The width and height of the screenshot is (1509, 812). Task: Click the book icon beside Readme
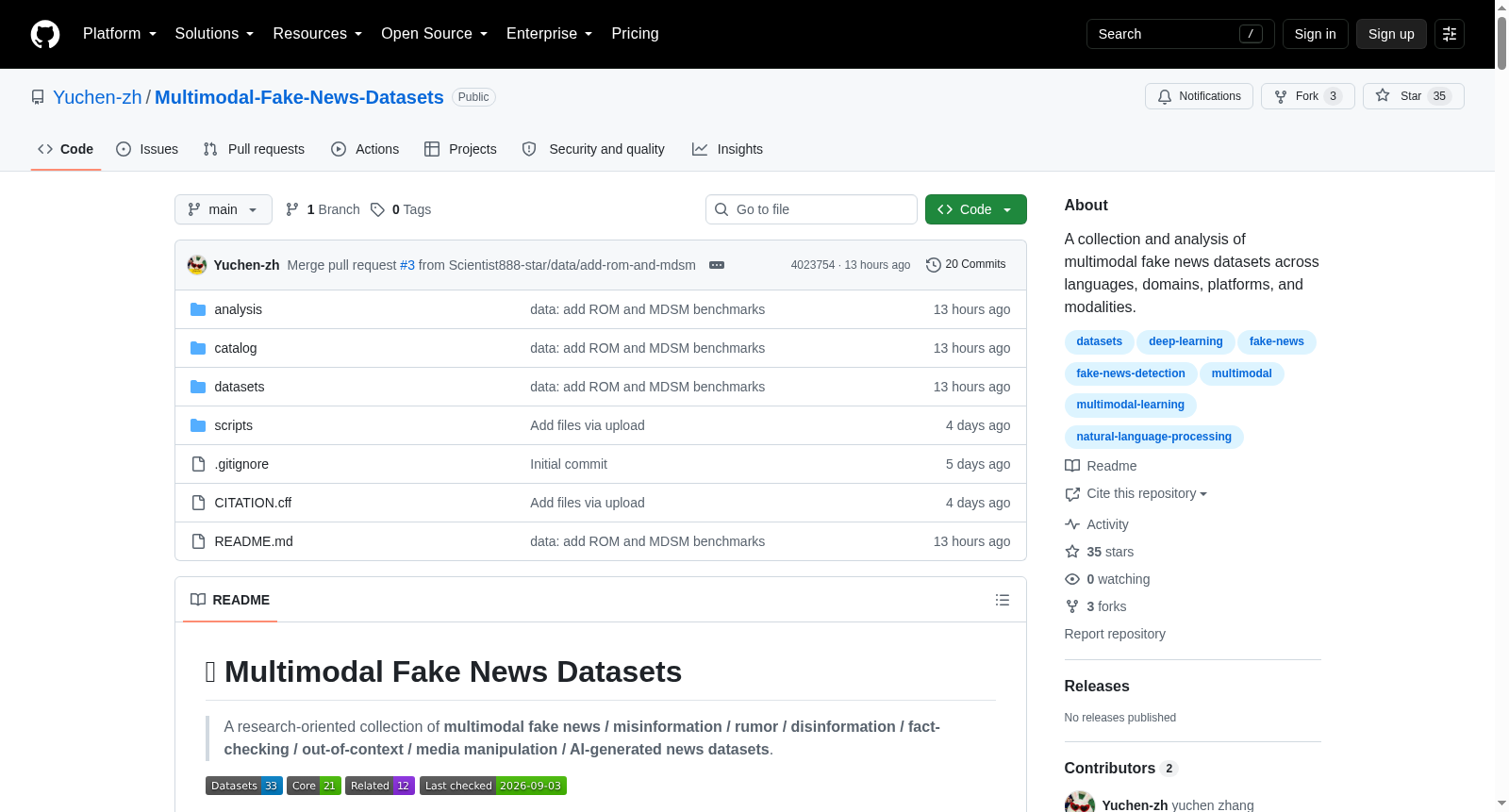coord(1072,466)
